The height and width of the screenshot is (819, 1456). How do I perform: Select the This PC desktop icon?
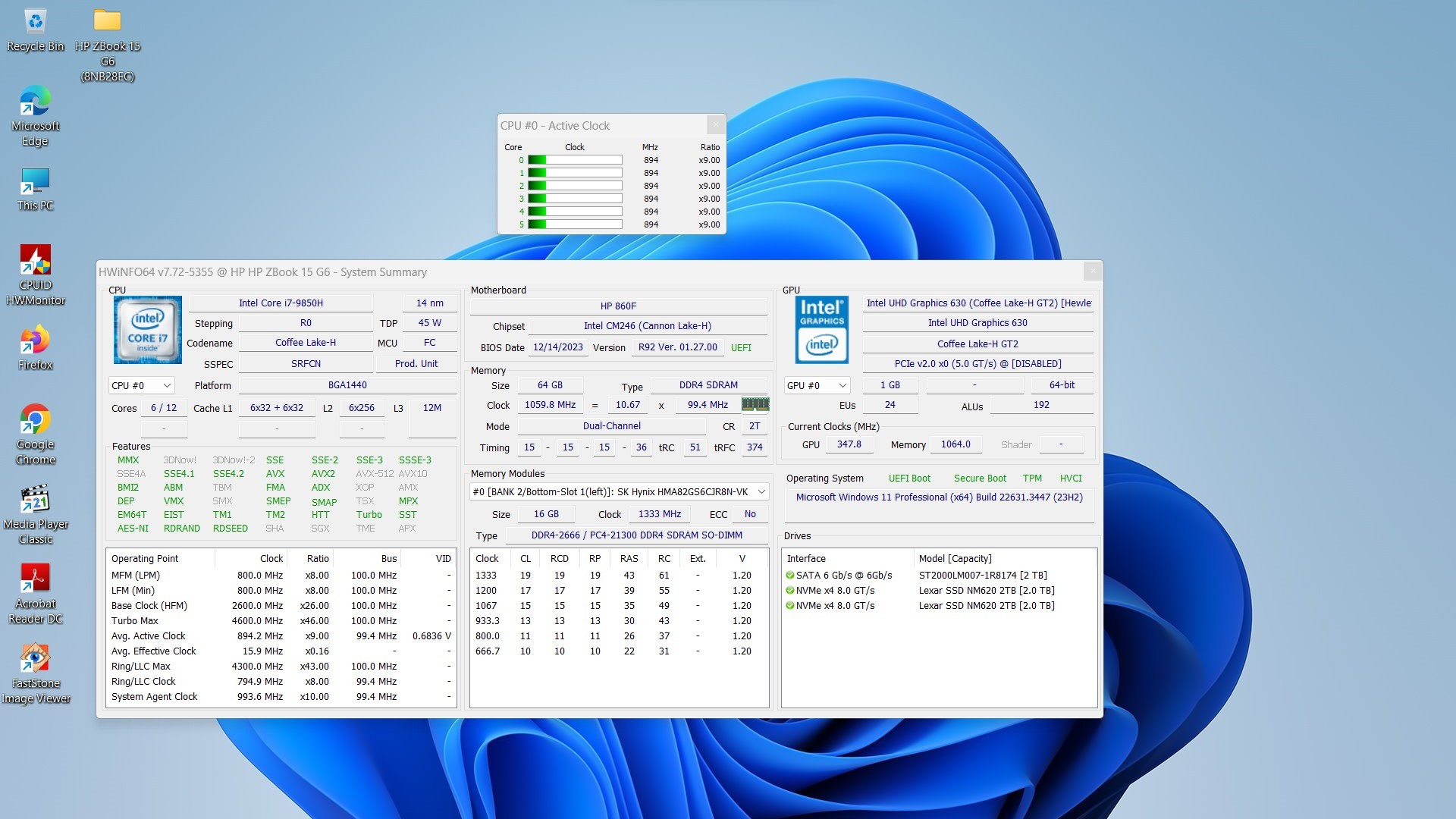pos(35,190)
